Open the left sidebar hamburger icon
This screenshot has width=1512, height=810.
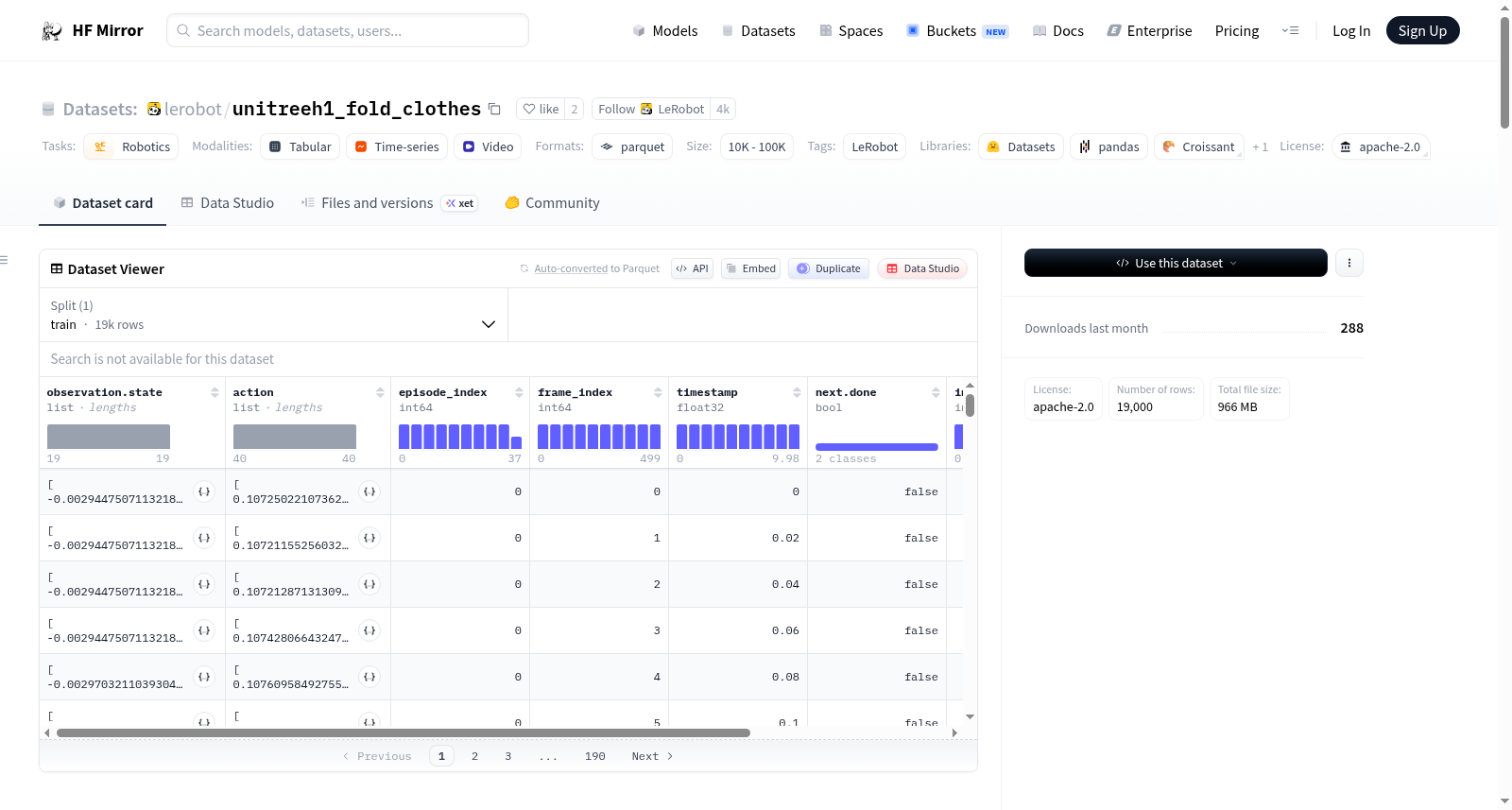(x=5, y=260)
